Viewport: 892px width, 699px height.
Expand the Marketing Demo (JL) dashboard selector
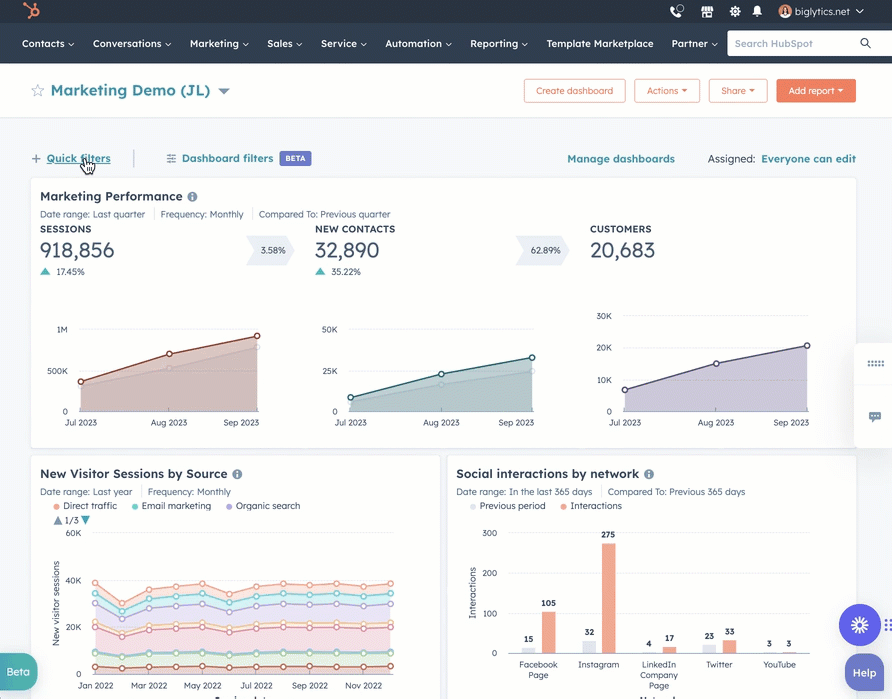coord(224,90)
